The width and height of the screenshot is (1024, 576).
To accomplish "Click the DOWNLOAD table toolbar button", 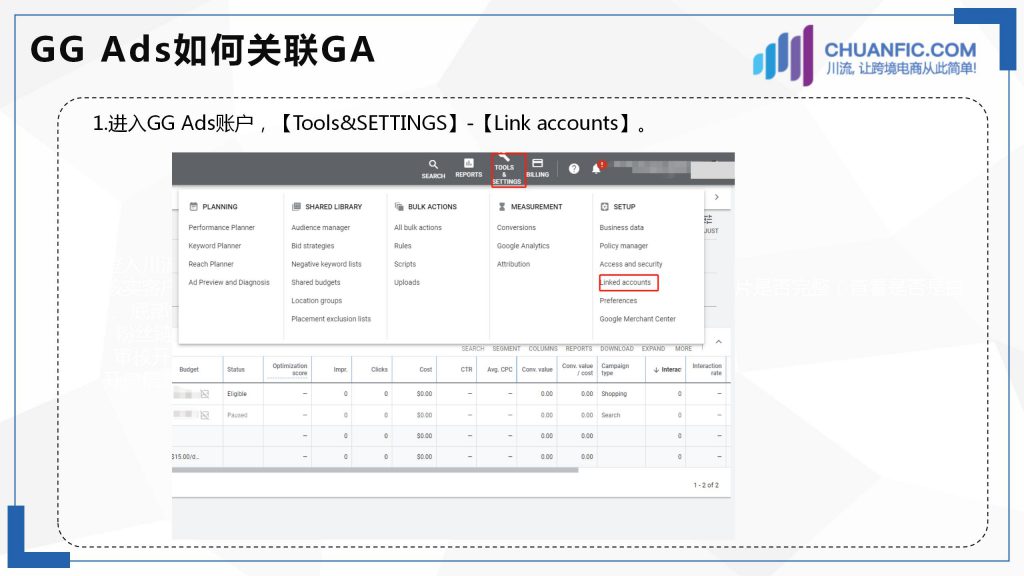I will [617, 349].
